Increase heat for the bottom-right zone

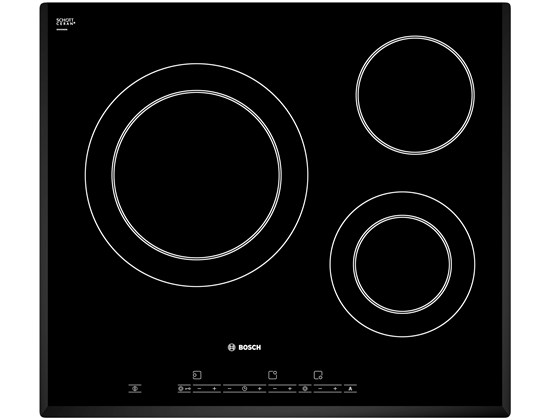pyautogui.click(x=335, y=388)
